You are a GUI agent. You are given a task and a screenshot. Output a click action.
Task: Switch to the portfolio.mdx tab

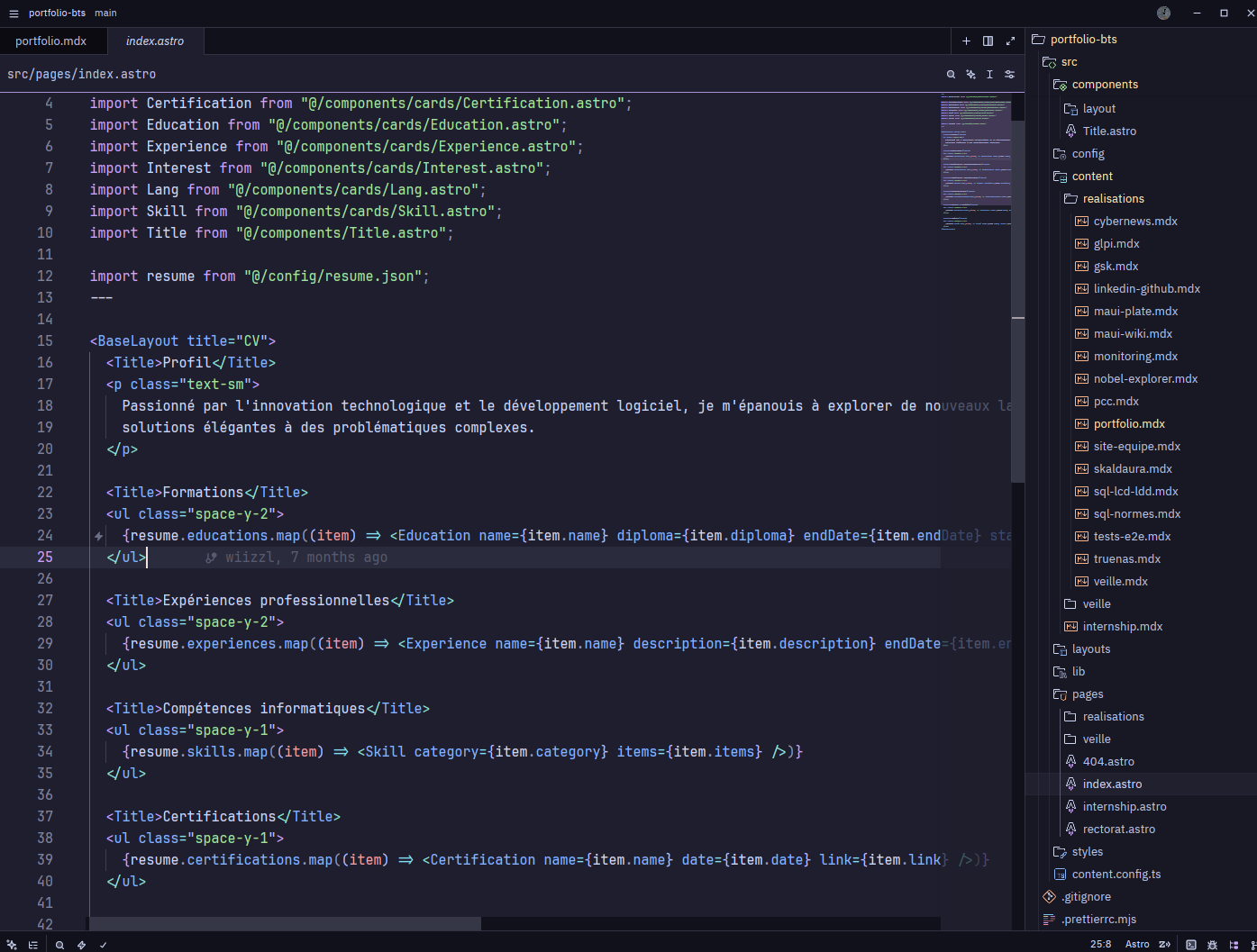pos(51,41)
